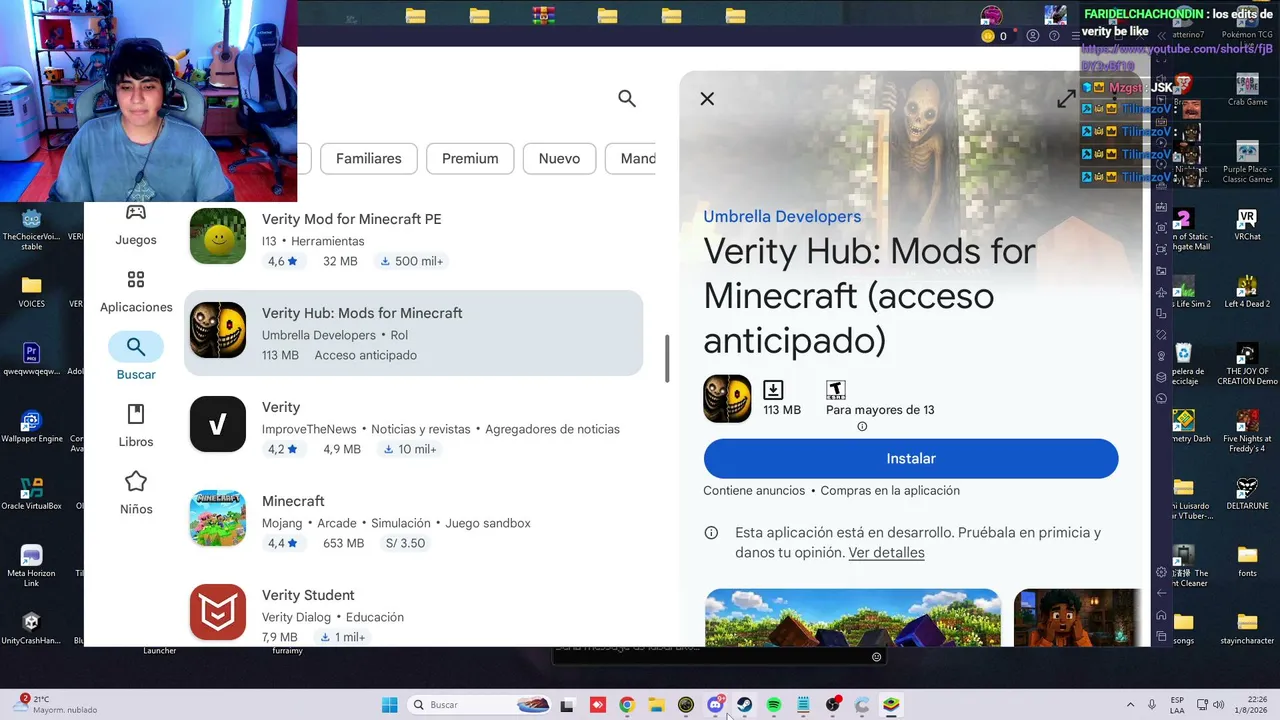Open the YouTube shorts link in chat
Viewport: 1280px width, 720px height.
(x=1176, y=57)
